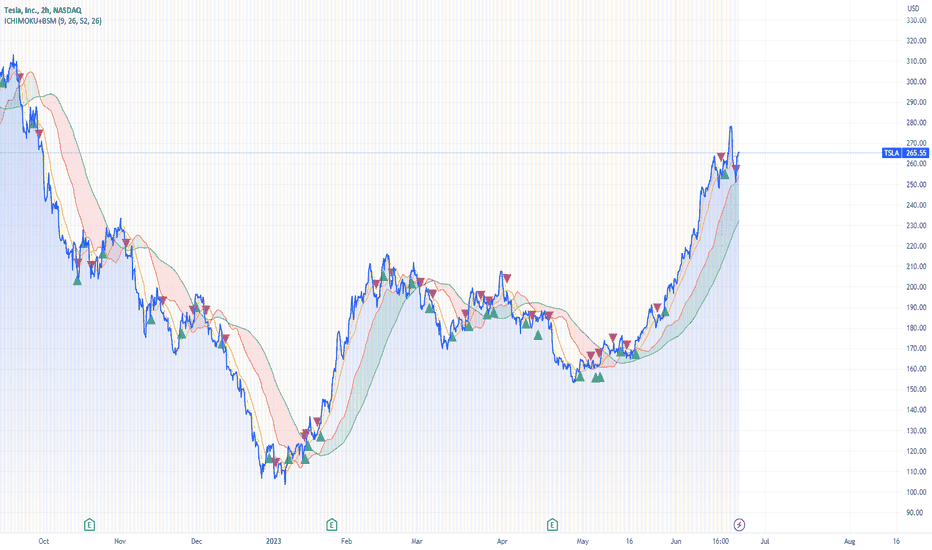This screenshot has width=932, height=550.
Task: Click the 280.00 price axis label
Action: 916,122
